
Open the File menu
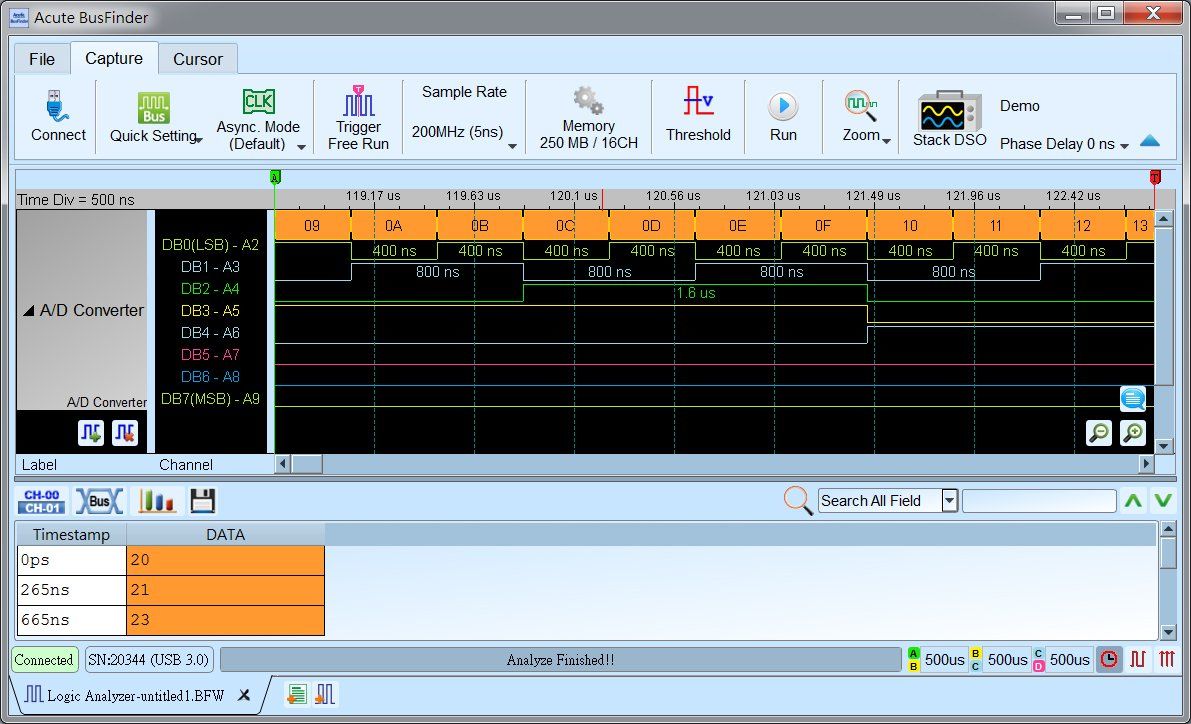coord(41,59)
